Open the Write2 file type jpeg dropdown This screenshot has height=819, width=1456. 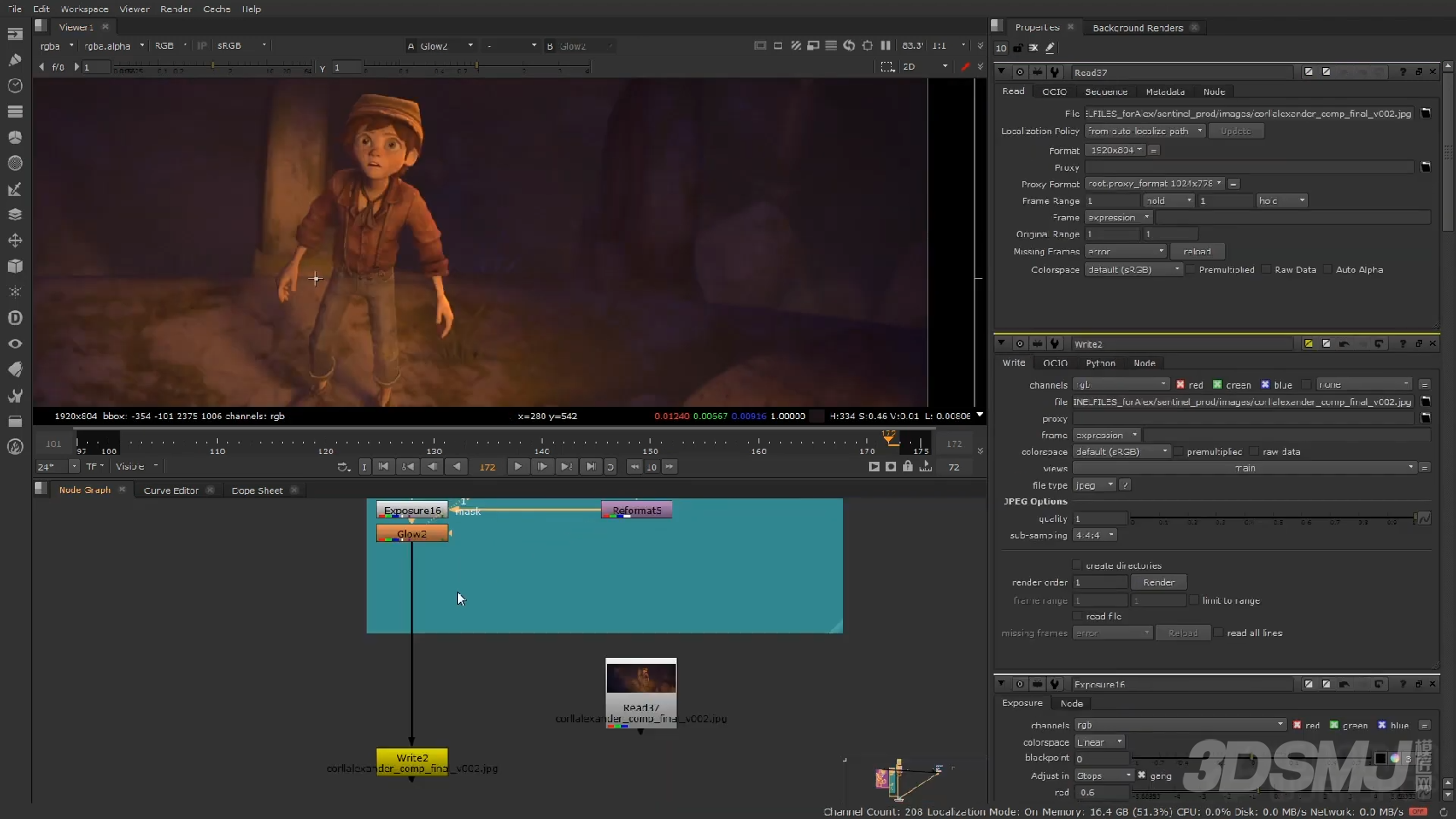pos(1095,485)
